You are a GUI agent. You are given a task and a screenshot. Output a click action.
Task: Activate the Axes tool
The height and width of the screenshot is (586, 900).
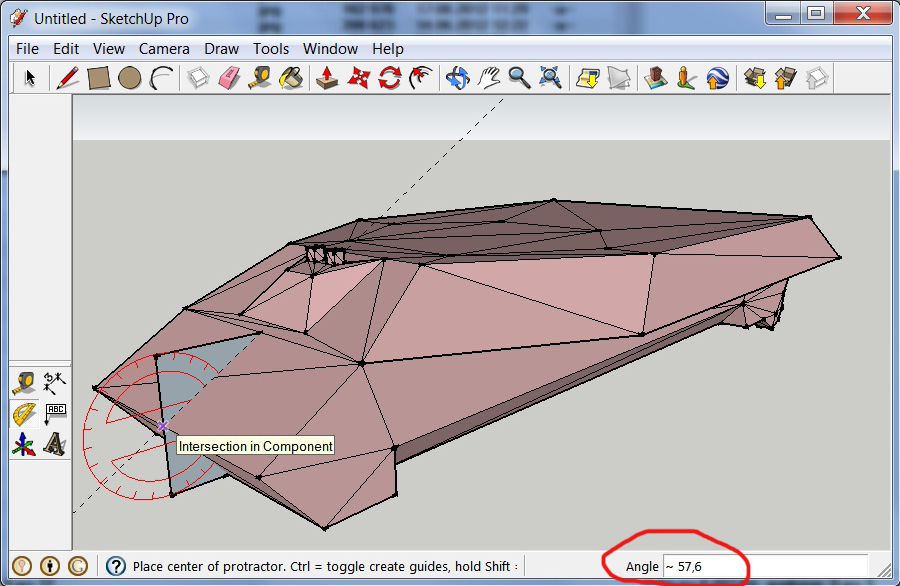click(24, 443)
